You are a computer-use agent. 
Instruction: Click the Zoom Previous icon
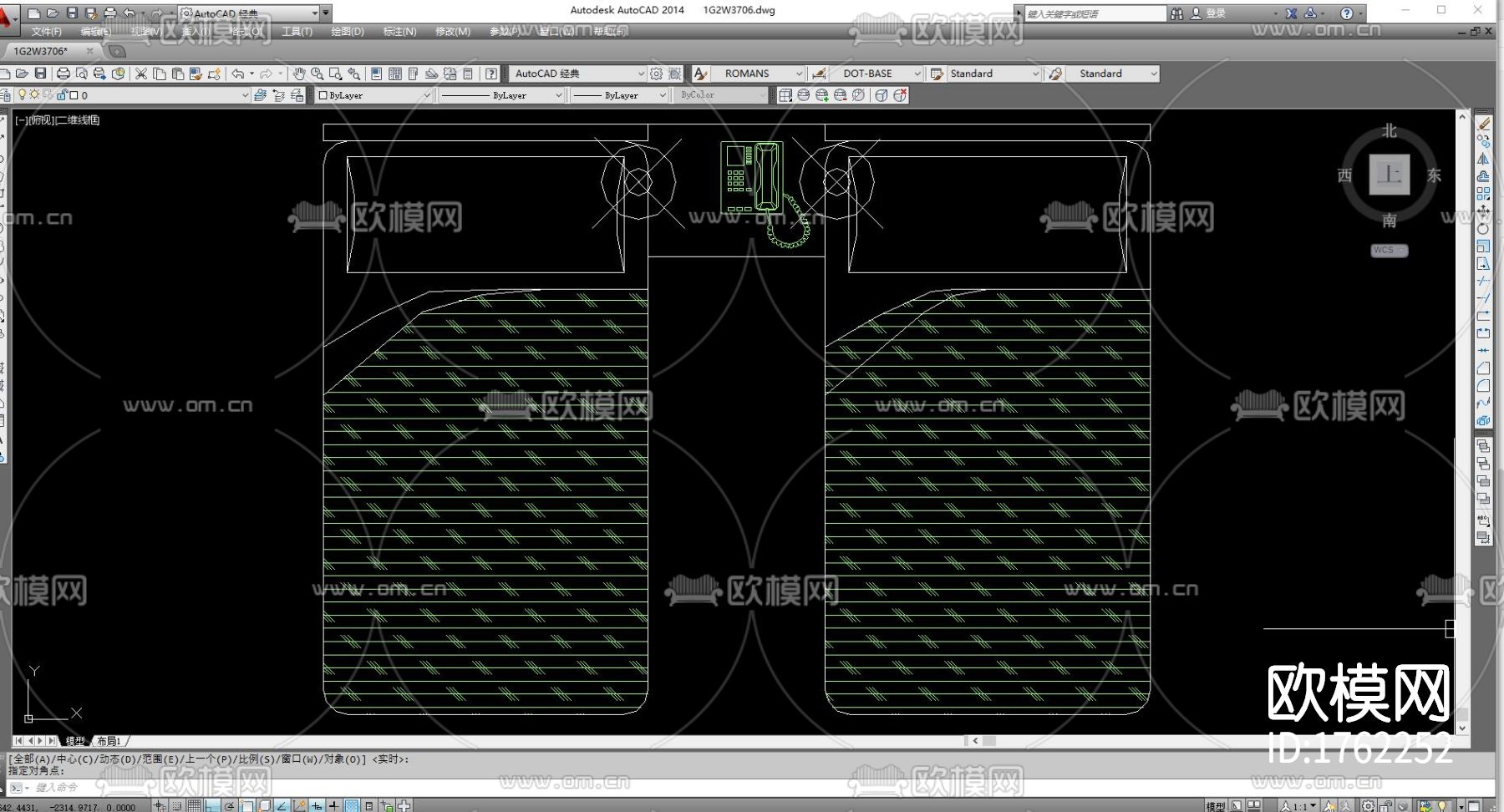354,74
